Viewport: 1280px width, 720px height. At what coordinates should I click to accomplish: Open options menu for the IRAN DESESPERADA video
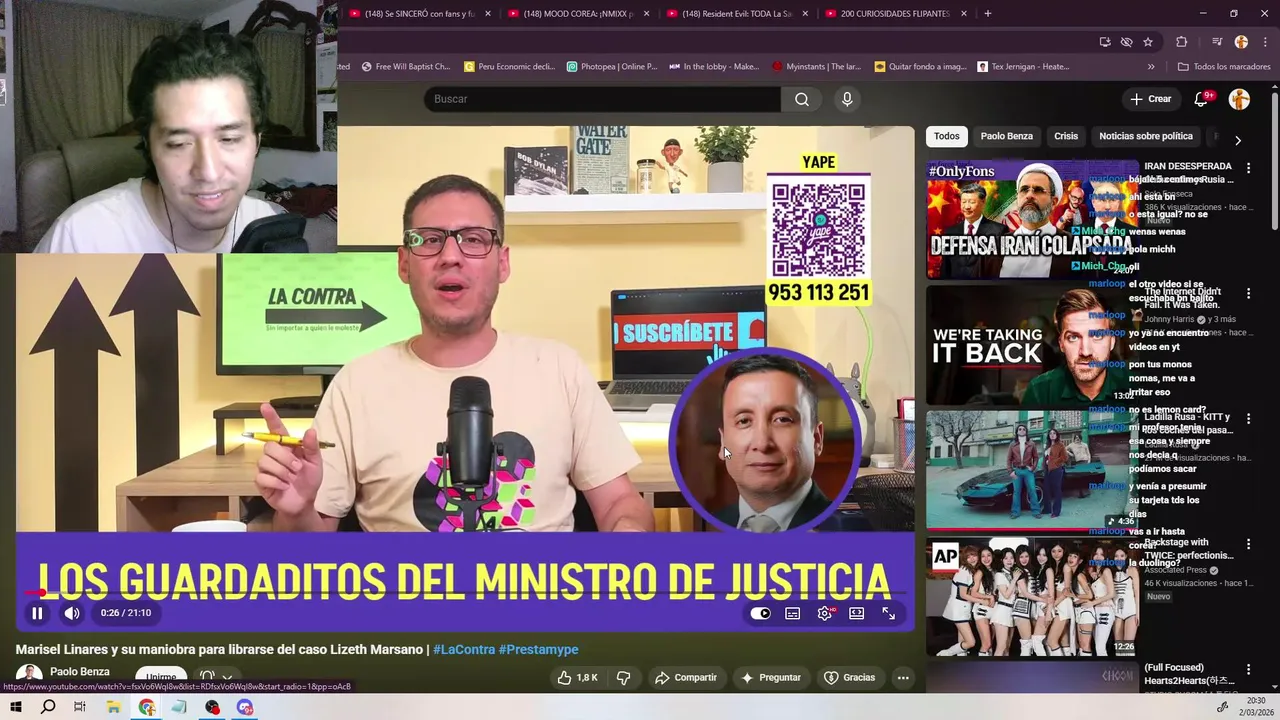(1248, 169)
